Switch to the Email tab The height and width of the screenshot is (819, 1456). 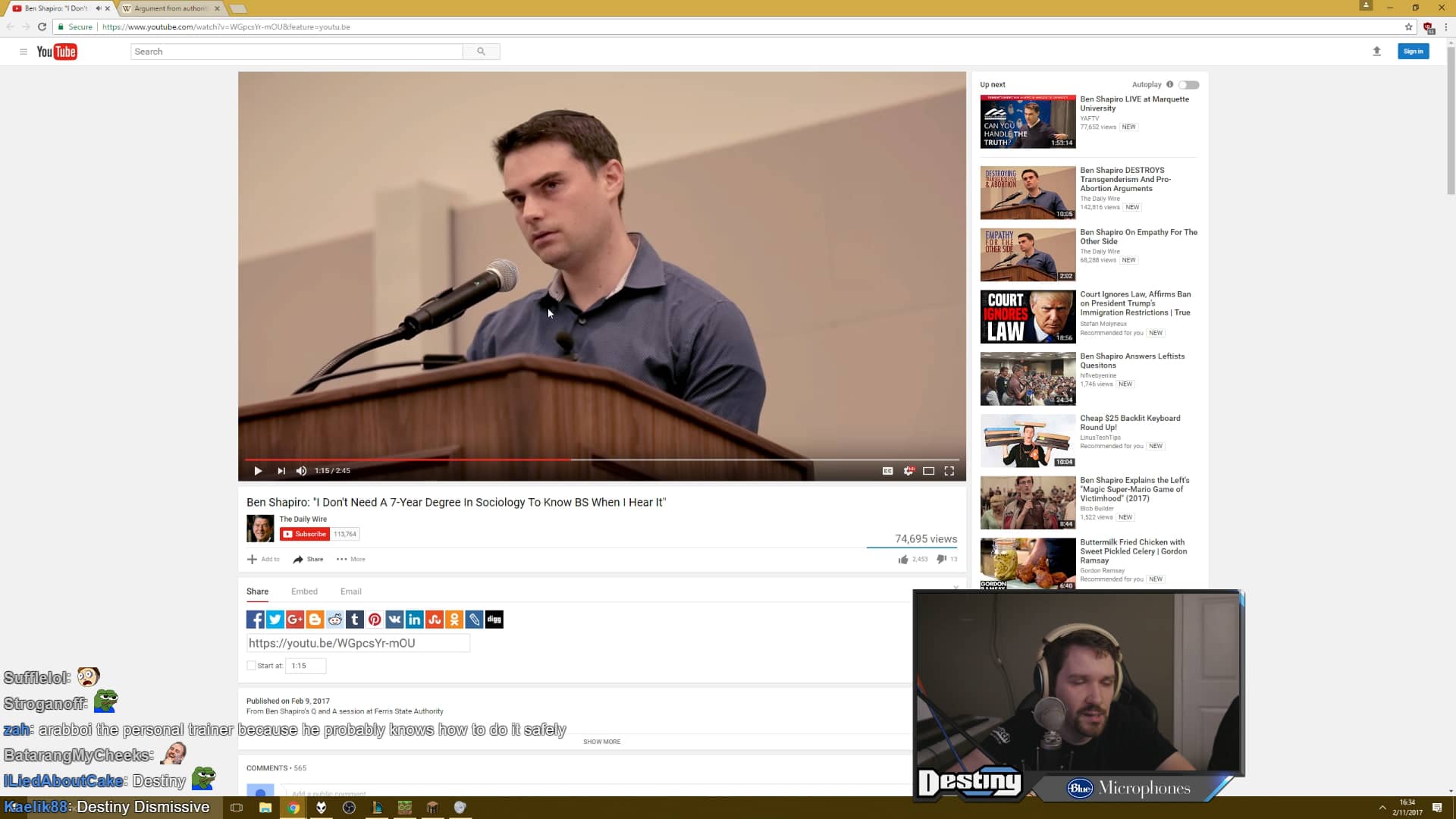pyautogui.click(x=350, y=591)
